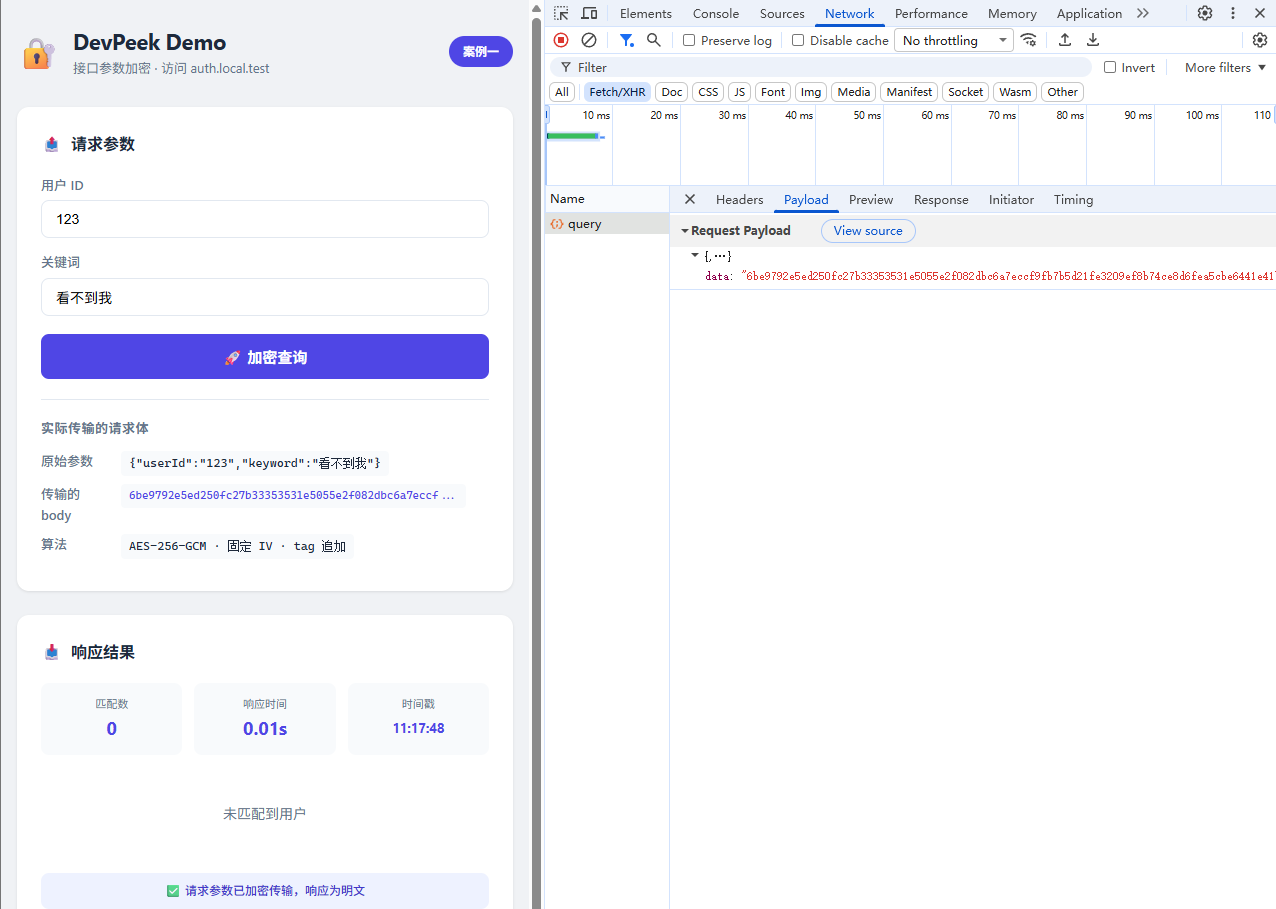Open network conditions wifi icon

click(1028, 40)
